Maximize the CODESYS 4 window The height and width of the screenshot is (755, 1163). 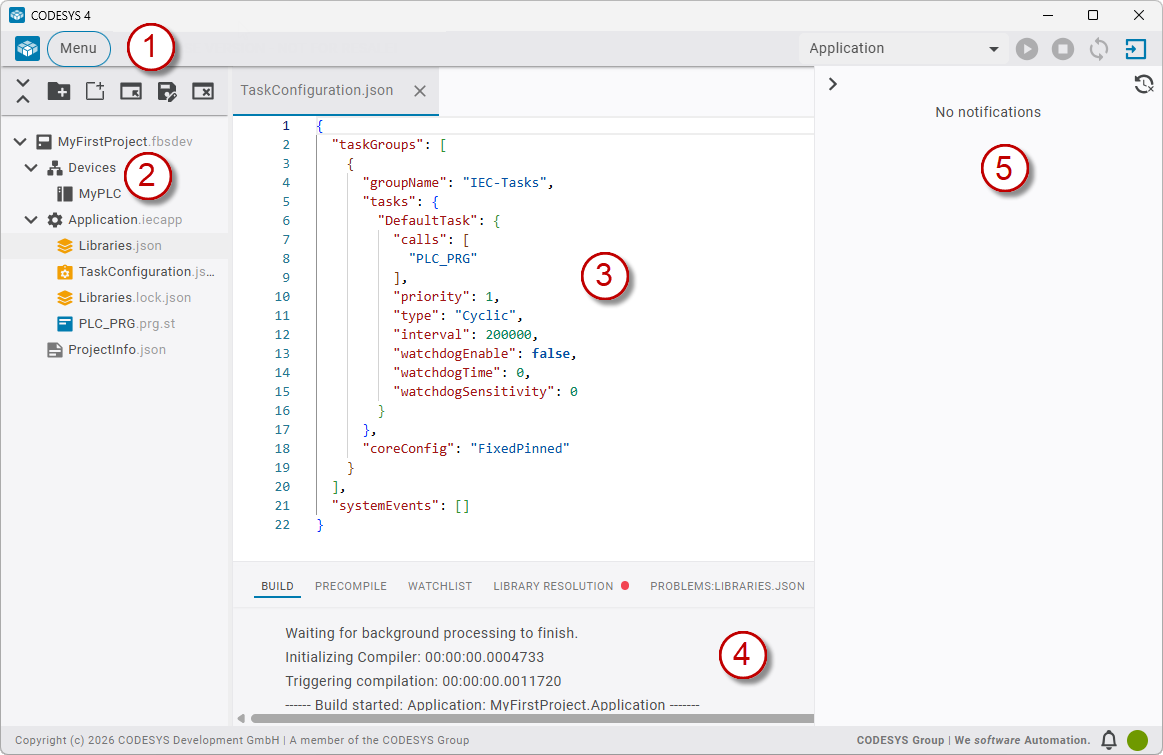(x=1093, y=16)
